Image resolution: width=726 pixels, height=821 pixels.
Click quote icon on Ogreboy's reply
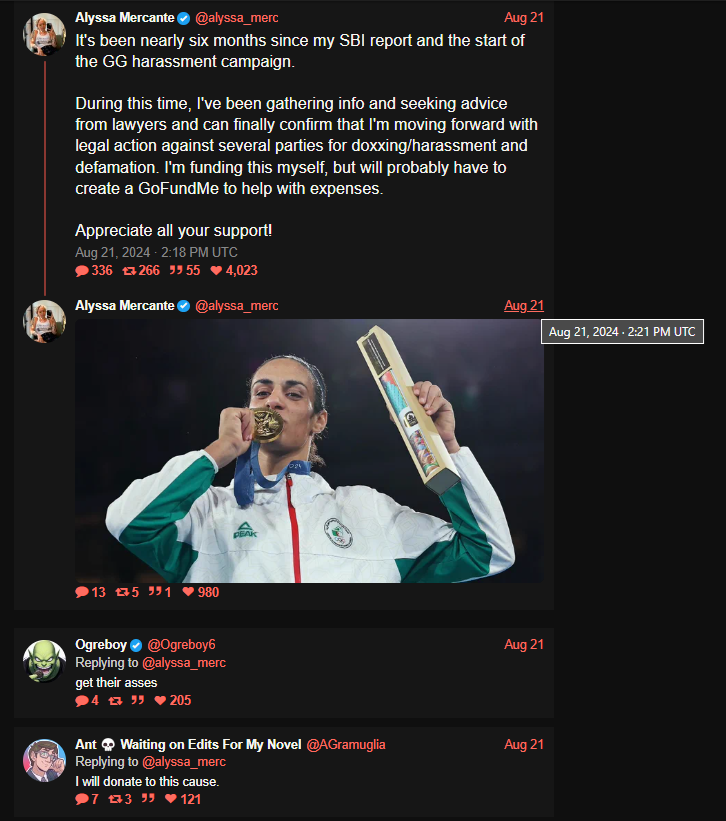138,700
